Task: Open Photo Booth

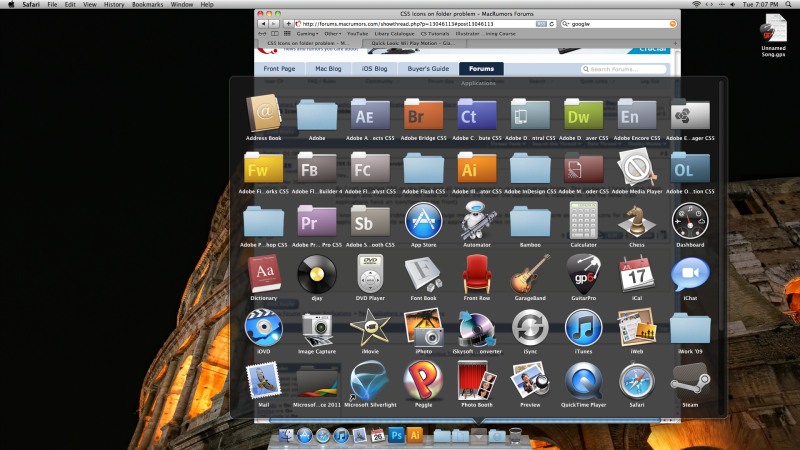Action: (477, 381)
